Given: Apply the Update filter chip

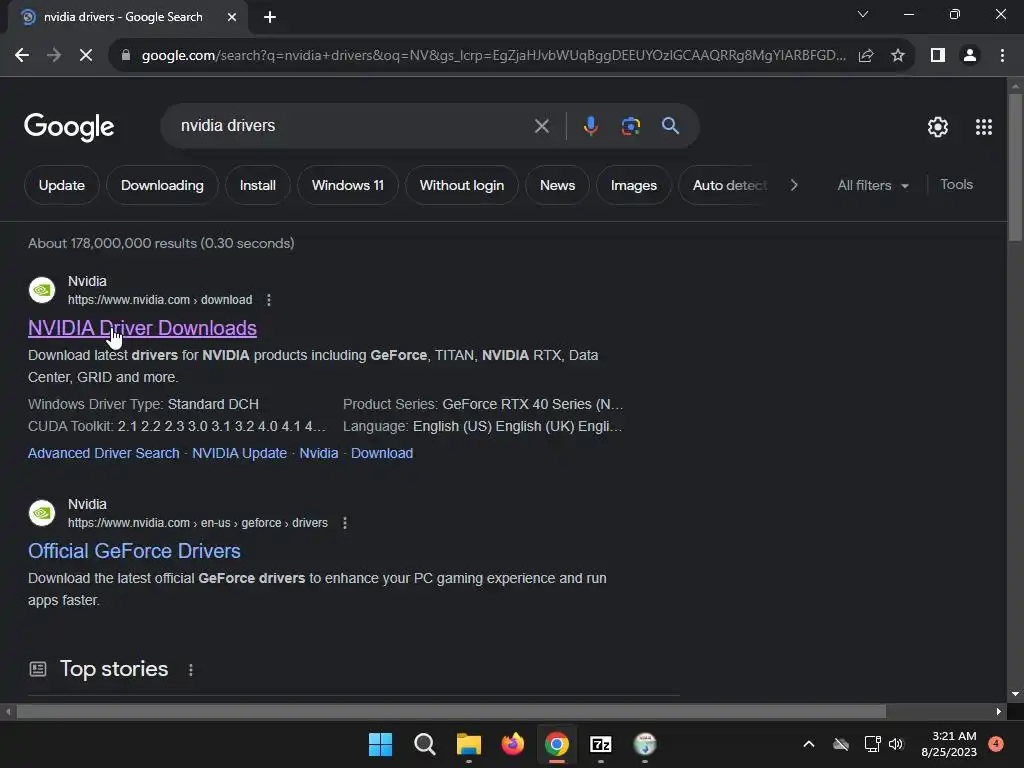Looking at the screenshot, I should tap(61, 185).
